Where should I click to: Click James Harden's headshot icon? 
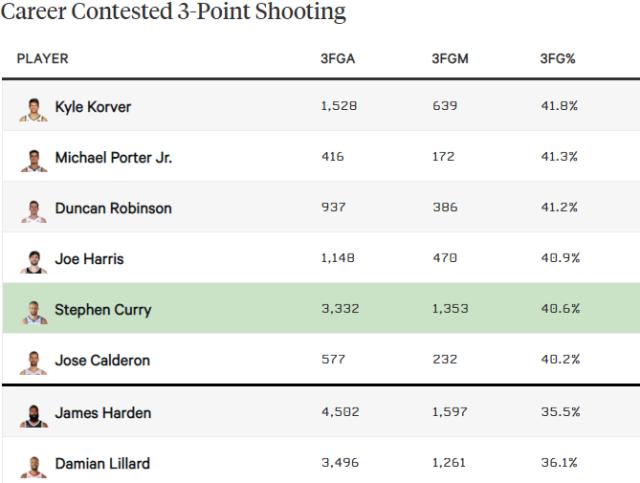point(33,414)
